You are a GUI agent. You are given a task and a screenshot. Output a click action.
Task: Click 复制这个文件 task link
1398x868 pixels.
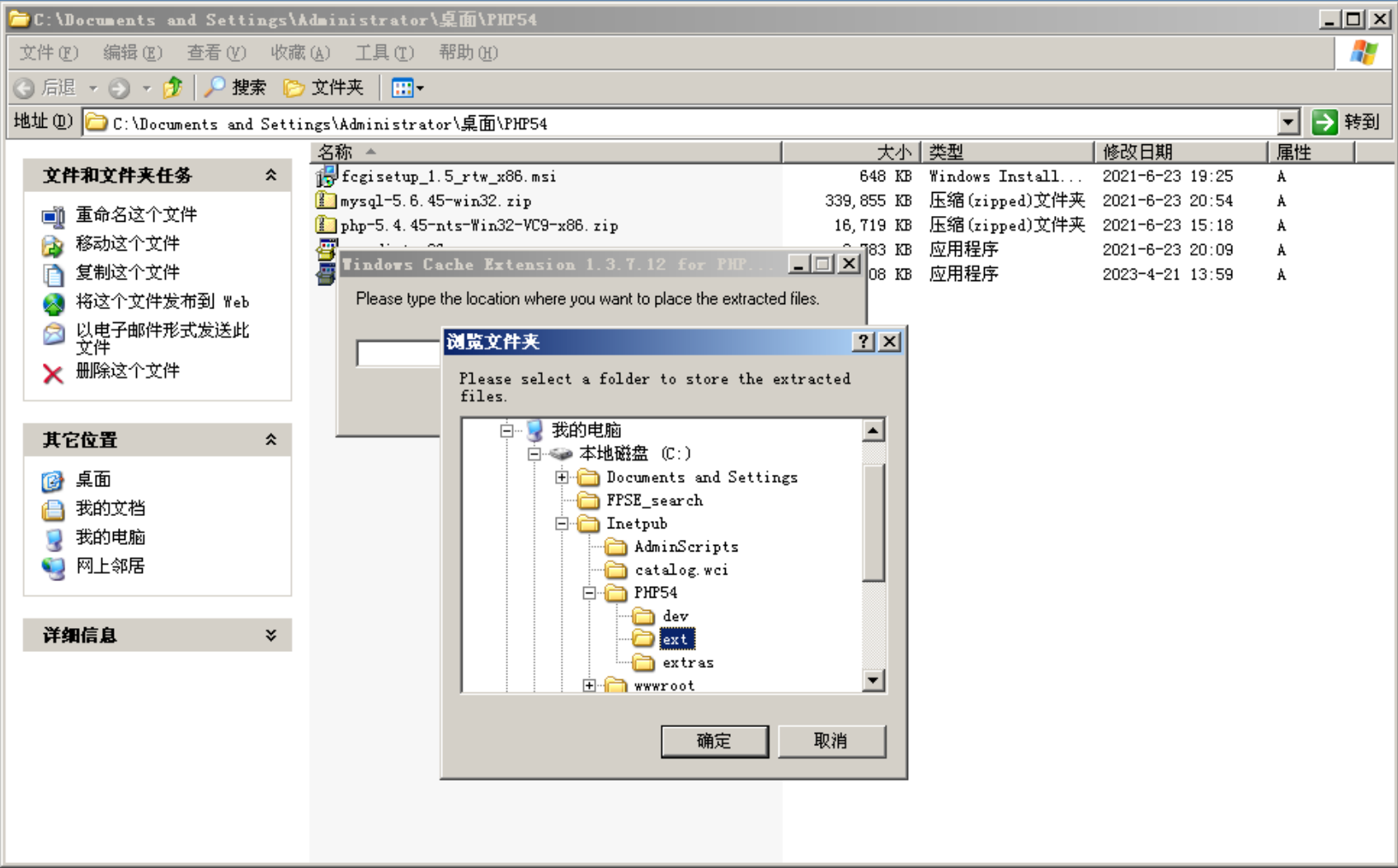click(x=128, y=273)
